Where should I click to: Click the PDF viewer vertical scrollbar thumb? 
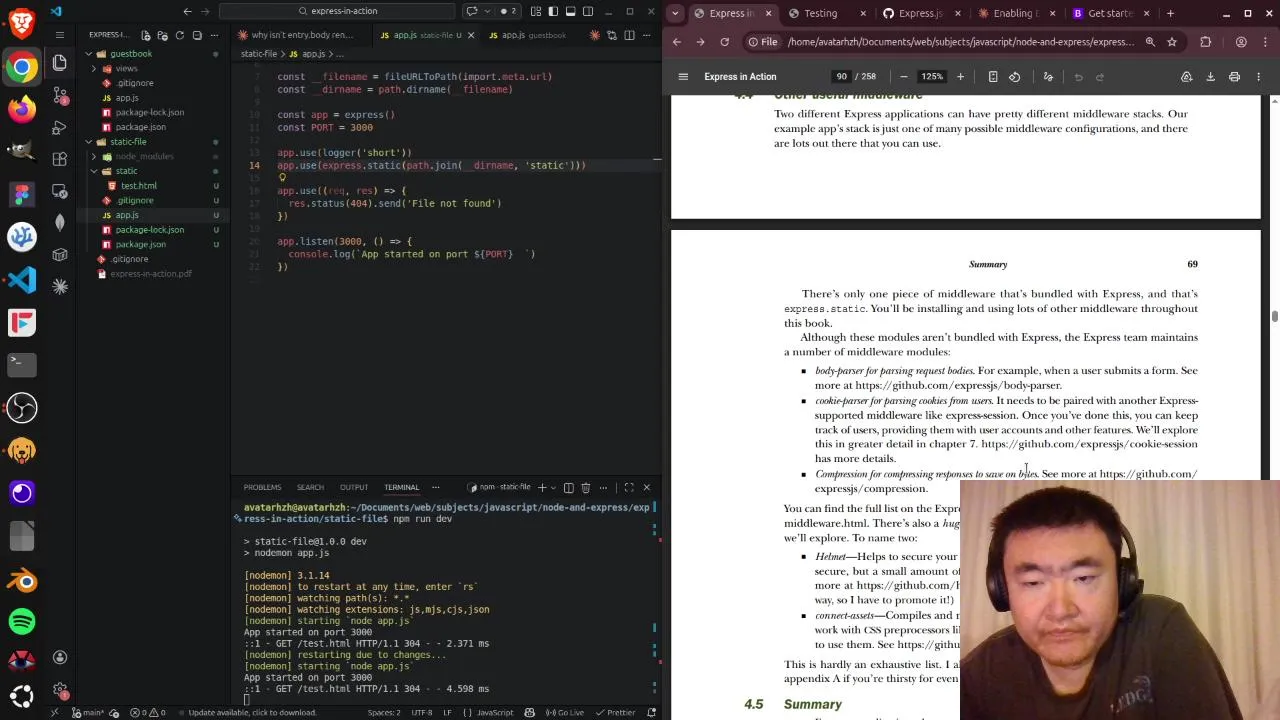1274,316
